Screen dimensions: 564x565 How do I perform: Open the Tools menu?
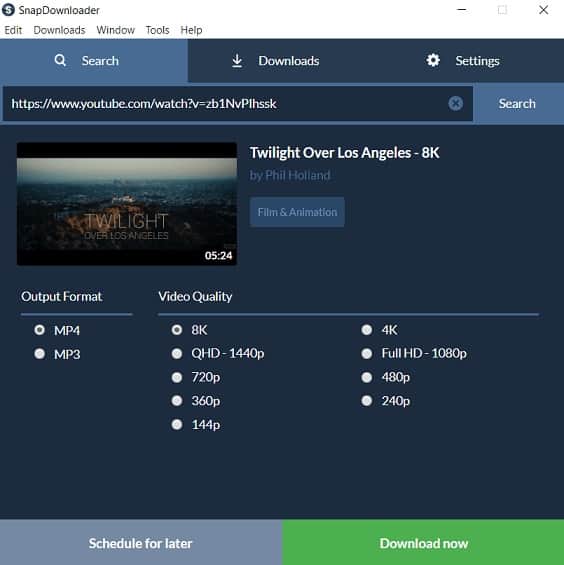pos(157,30)
